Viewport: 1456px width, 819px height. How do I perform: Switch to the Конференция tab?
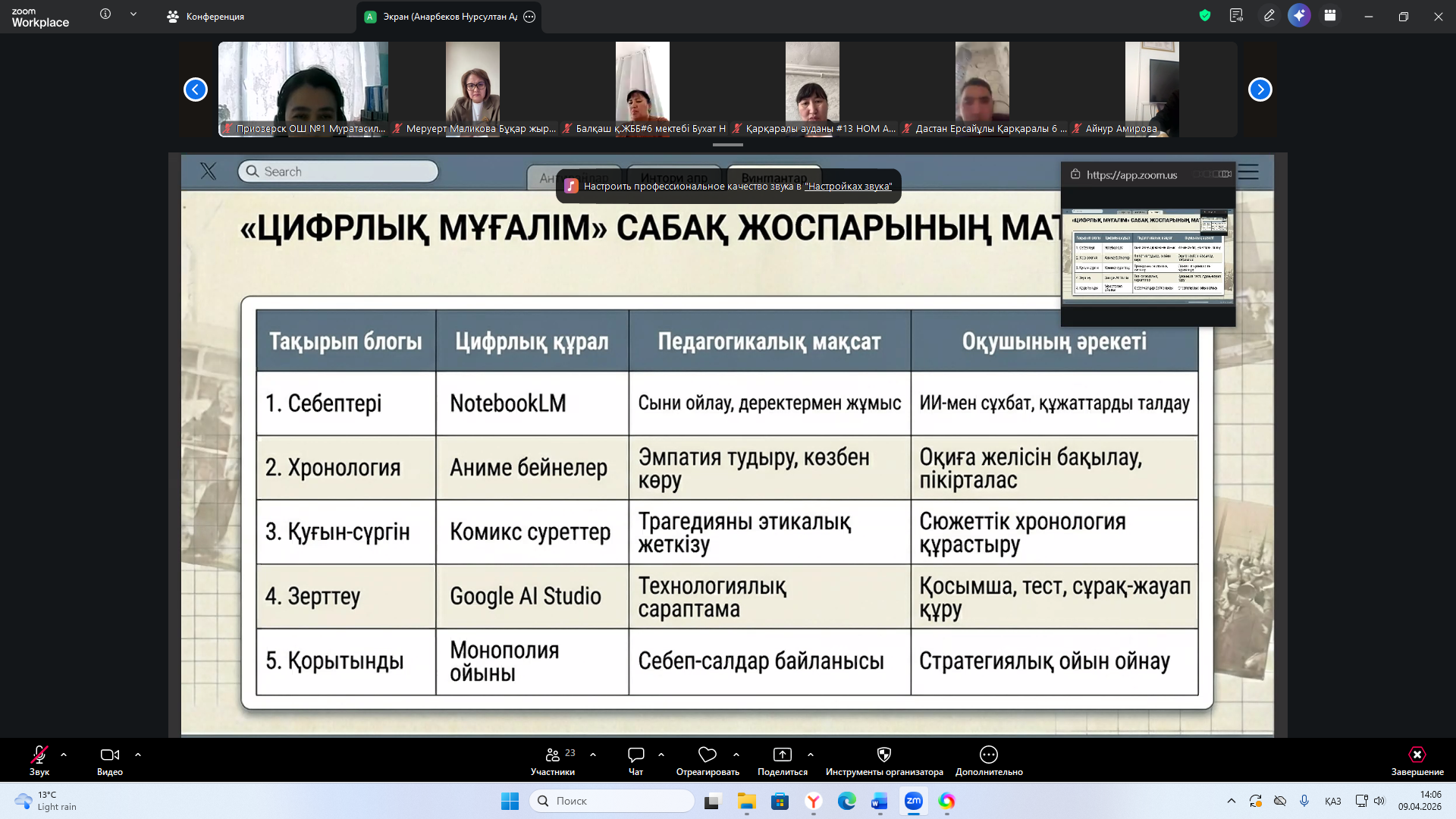pyautogui.click(x=206, y=17)
